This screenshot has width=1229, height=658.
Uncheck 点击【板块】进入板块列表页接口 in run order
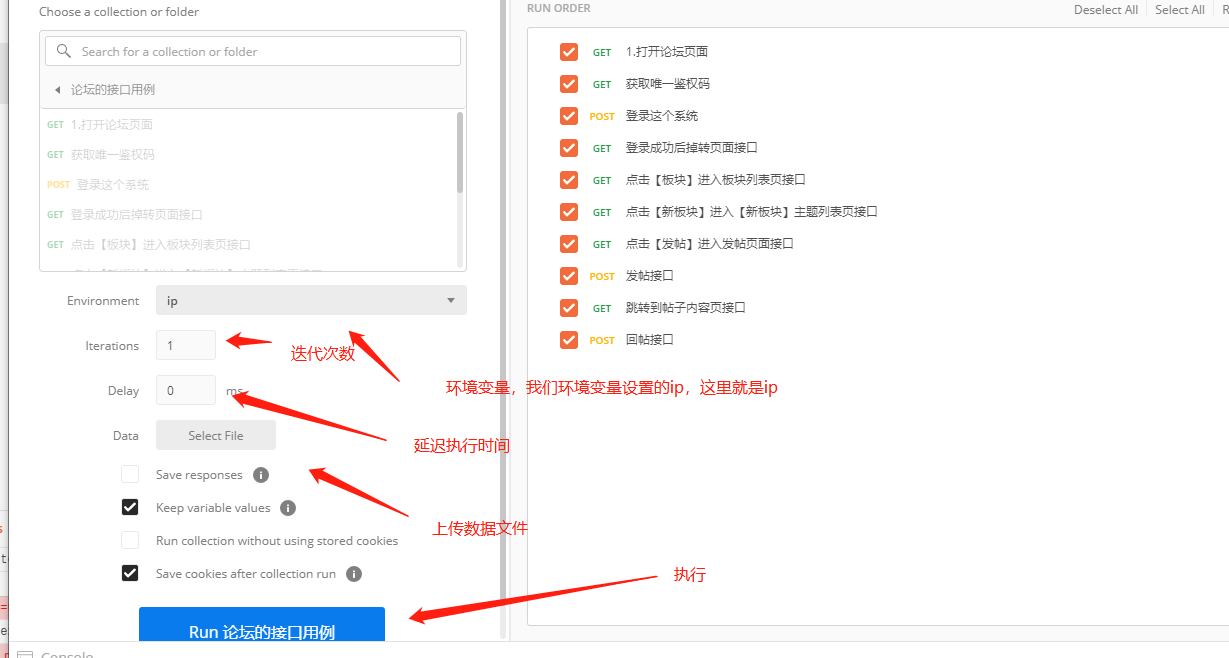pos(569,180)
